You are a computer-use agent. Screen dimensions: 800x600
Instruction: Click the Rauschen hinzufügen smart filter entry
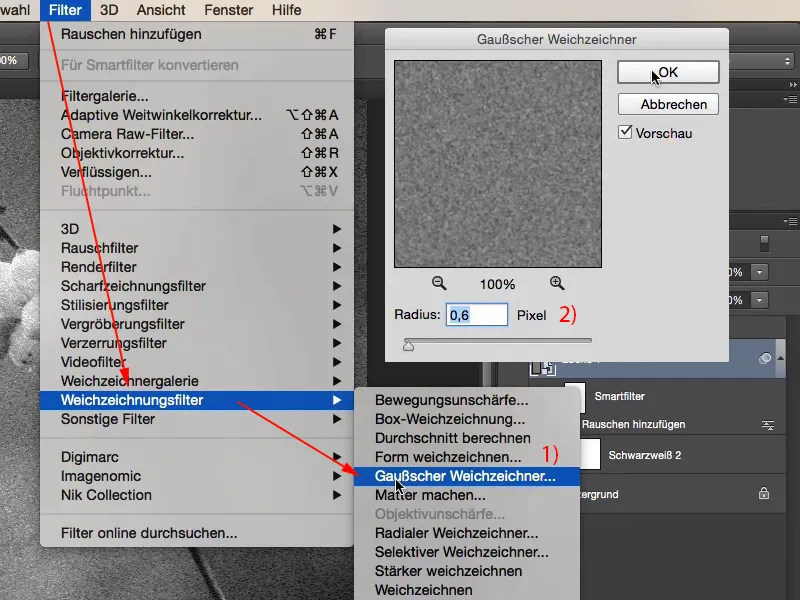coord(633,424)
